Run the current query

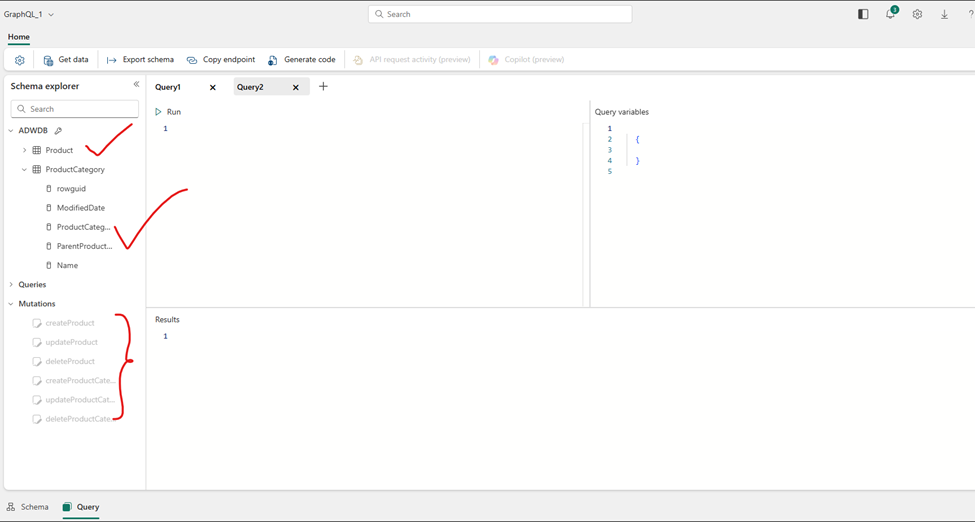pos(168,112)
